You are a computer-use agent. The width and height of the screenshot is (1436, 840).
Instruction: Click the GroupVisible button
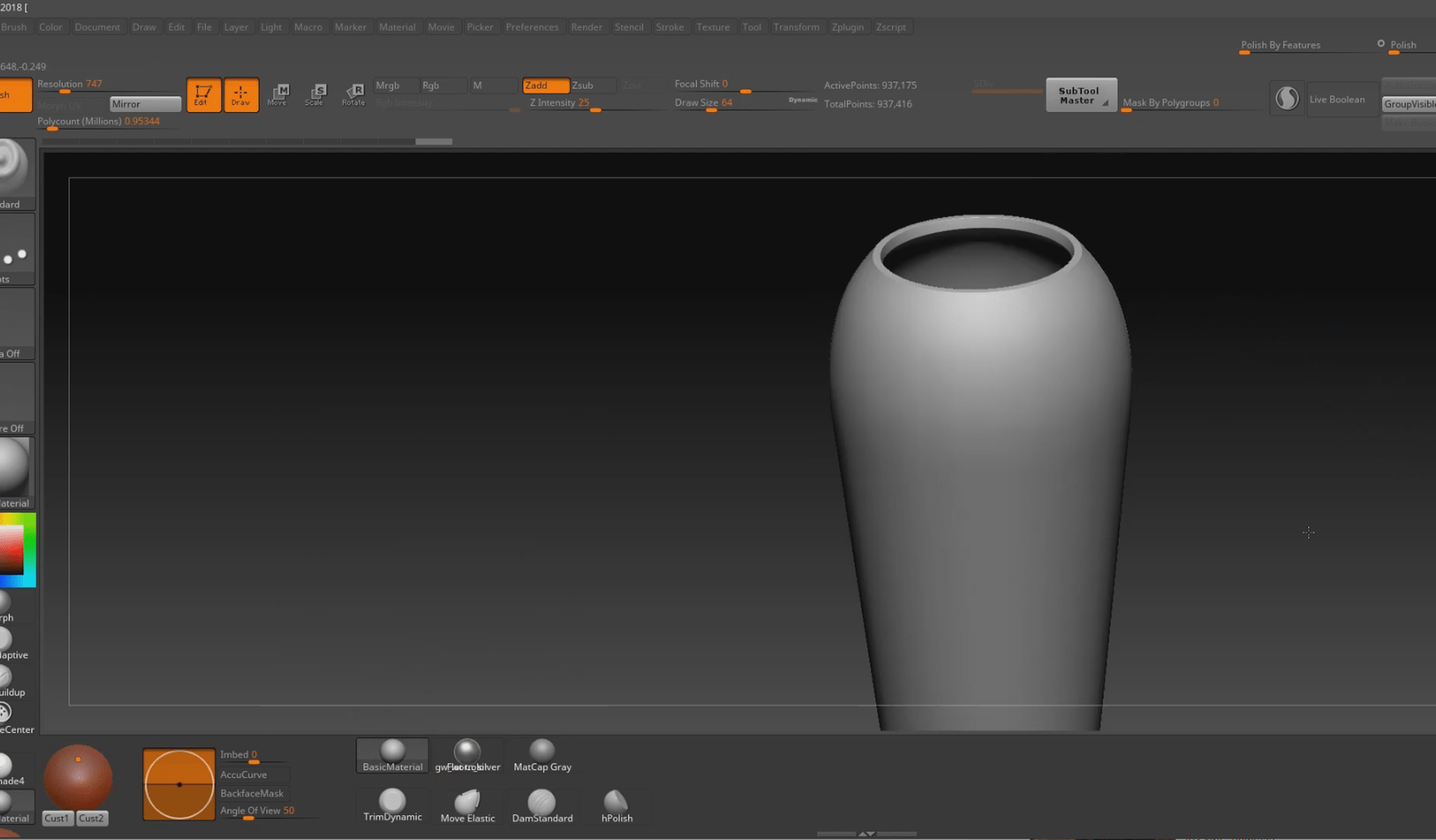point(1409,104)
